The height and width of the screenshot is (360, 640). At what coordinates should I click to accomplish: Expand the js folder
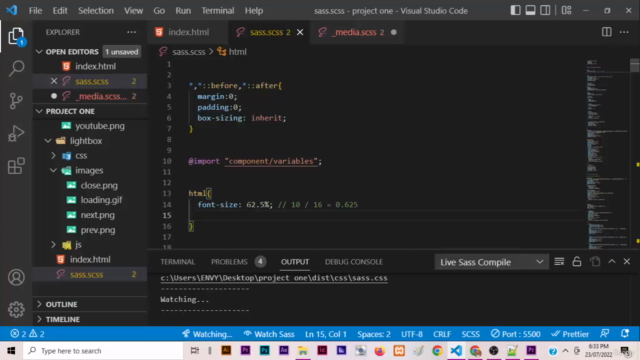pos(53,244)
